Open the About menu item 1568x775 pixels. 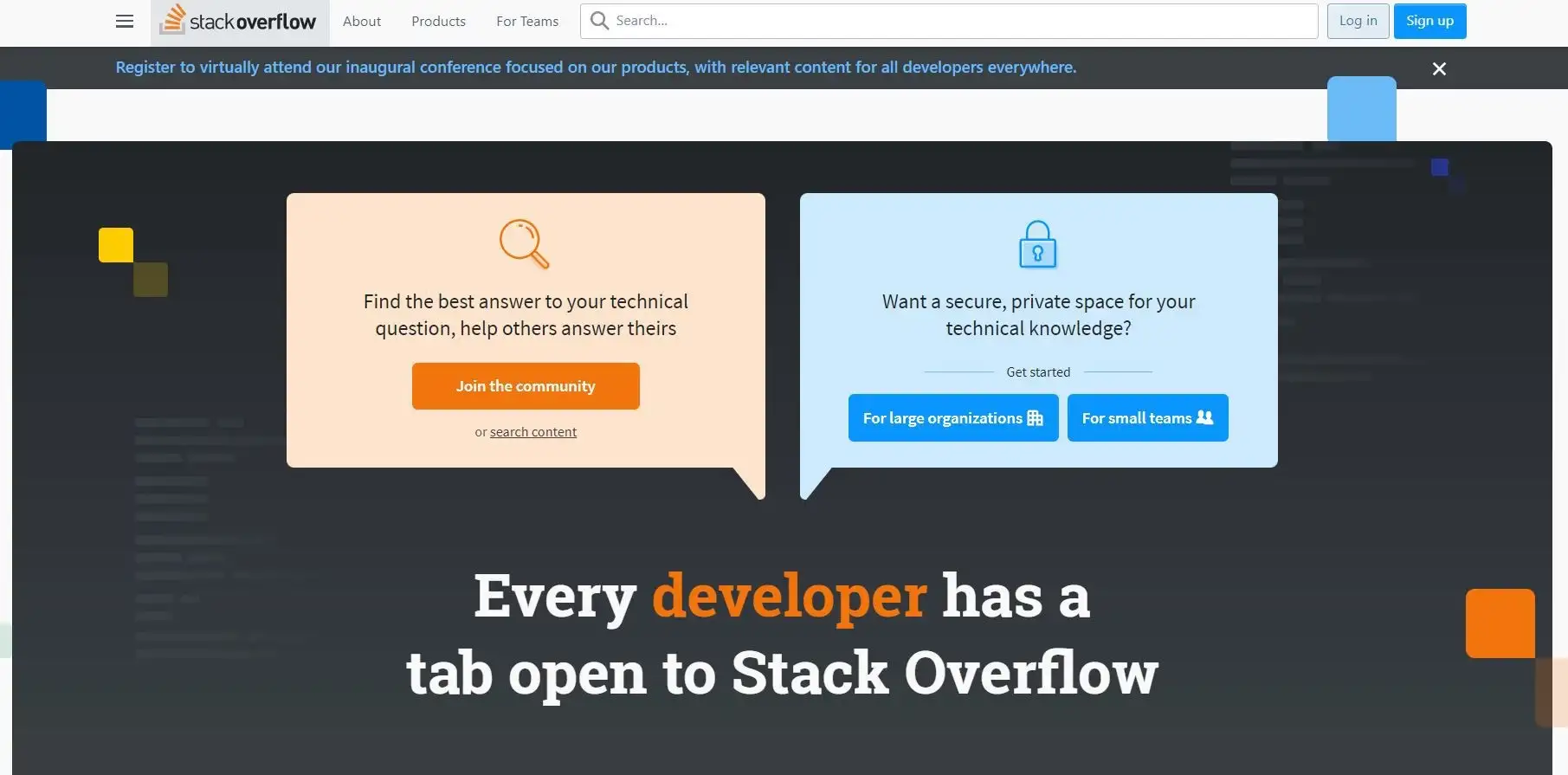(362, 22)
